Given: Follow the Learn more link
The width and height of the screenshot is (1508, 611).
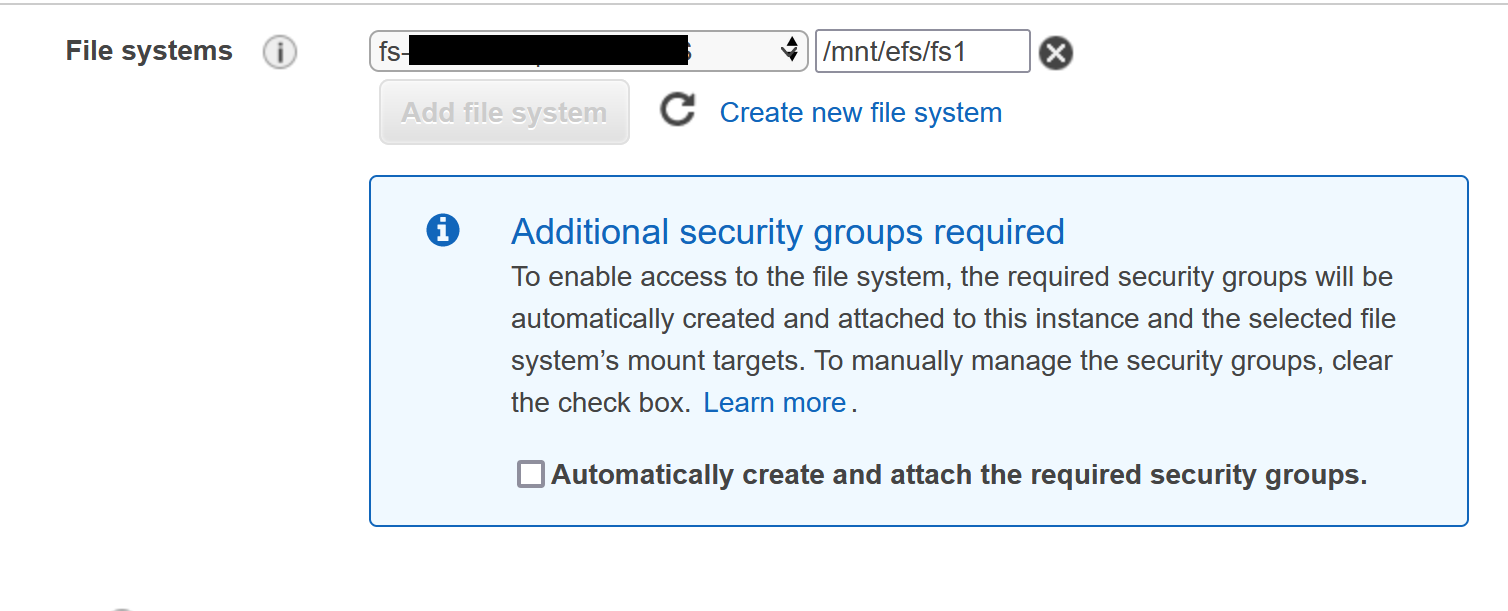Looking at the screenshot, I should [774, 402].
